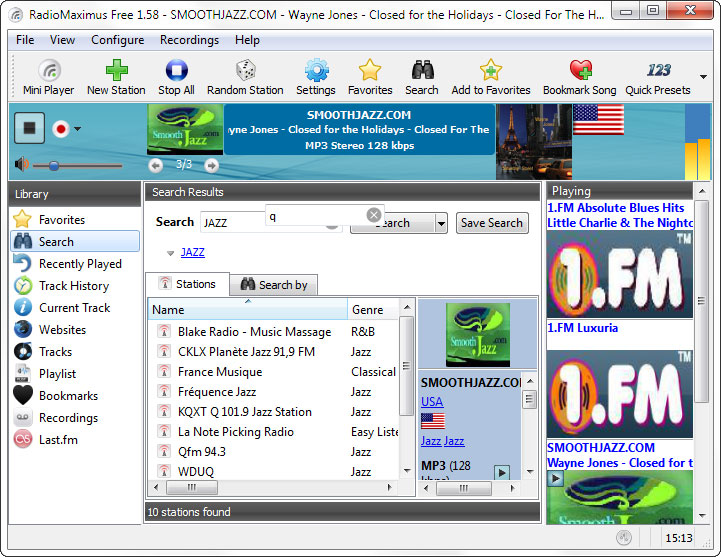721x557 pixels.
Task: Open Settings from toolbar
Action: click(316, 77)
